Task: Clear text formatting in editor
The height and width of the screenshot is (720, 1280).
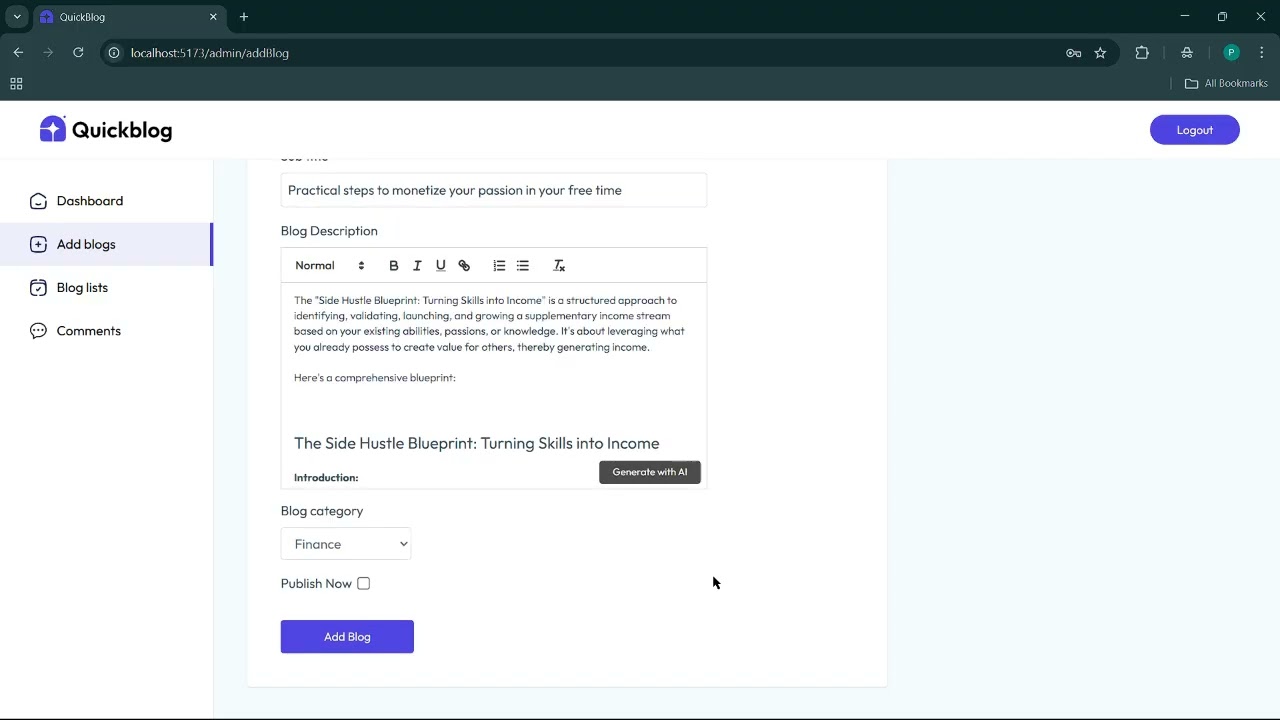Action: 559,266
